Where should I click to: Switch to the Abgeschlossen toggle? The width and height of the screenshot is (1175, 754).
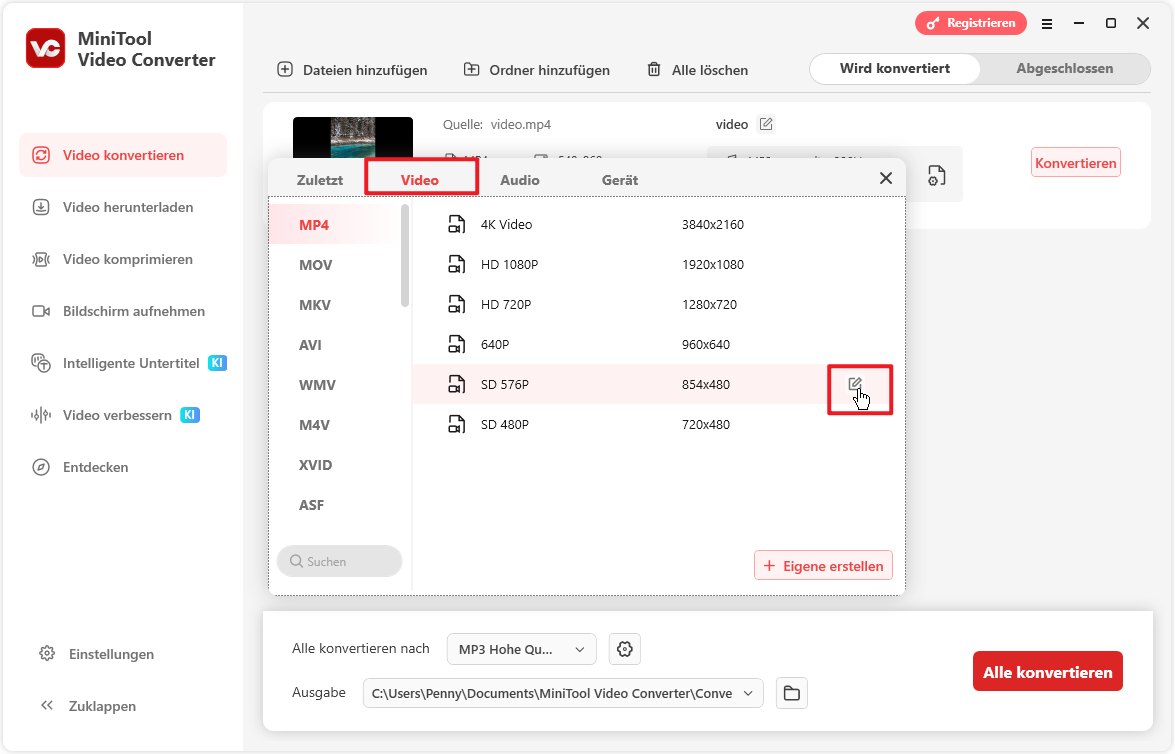(x=1064, y=68)
